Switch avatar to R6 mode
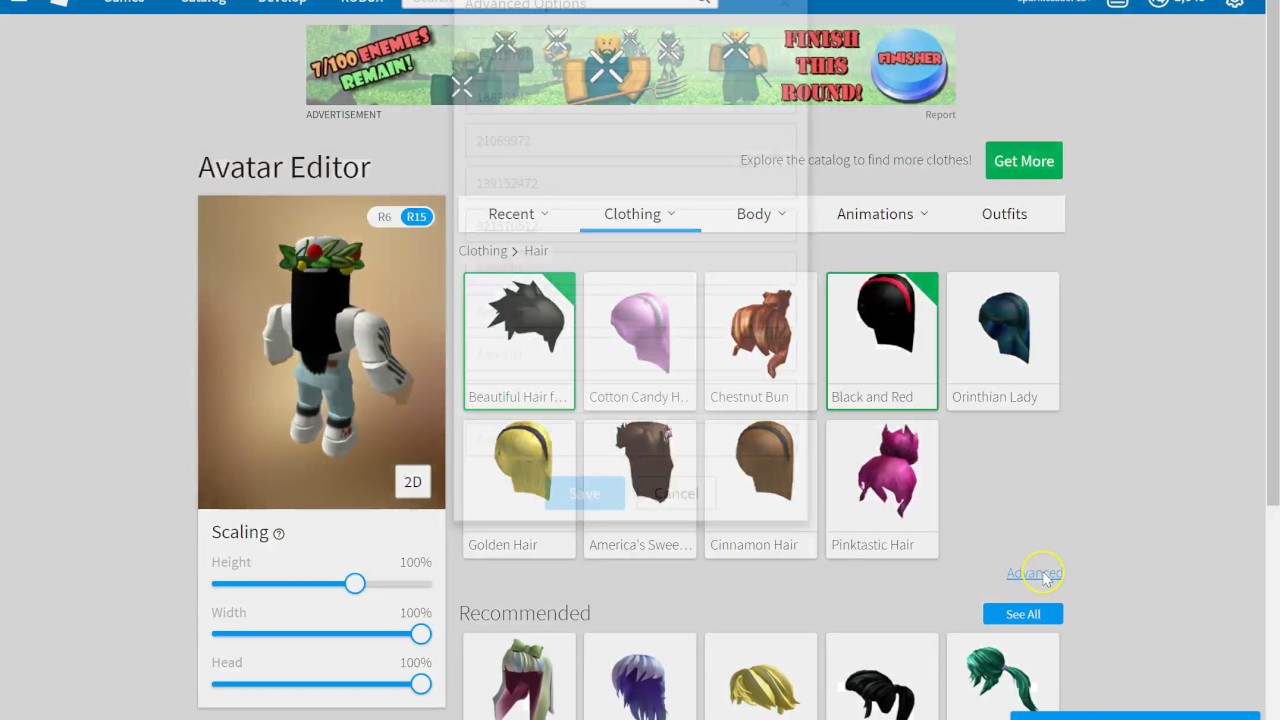This screenshot has width=1280, height=720. tap(384, 217)
